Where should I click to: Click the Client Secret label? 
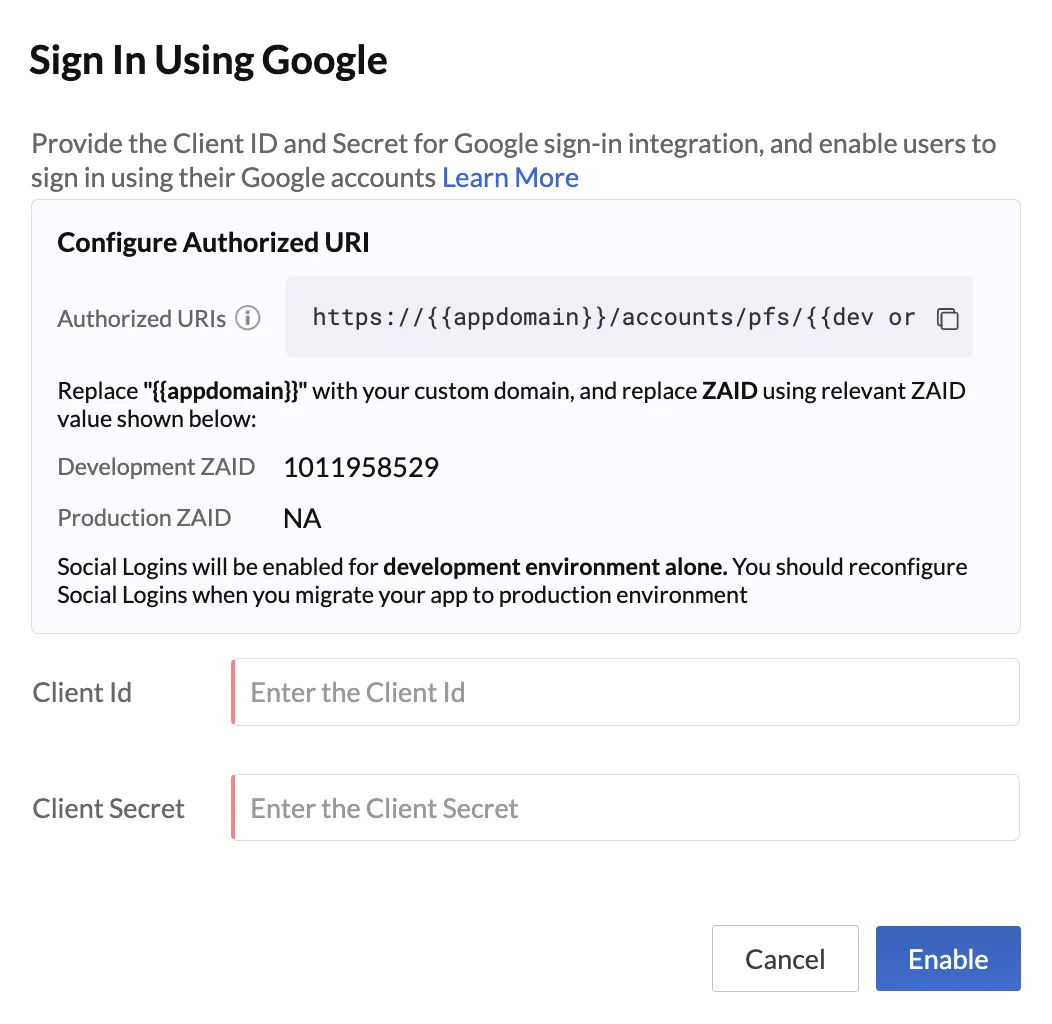(108, 809)
